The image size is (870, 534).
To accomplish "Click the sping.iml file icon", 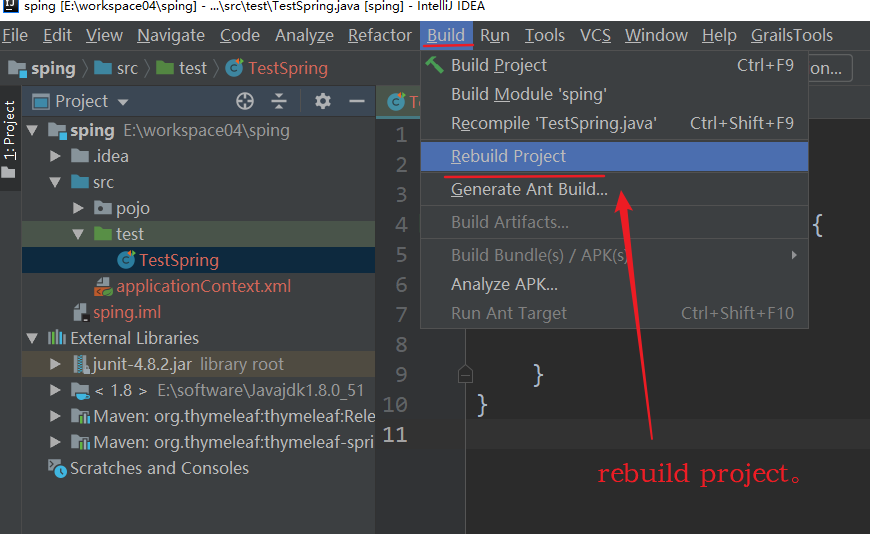I will click(x=81, y=312).
